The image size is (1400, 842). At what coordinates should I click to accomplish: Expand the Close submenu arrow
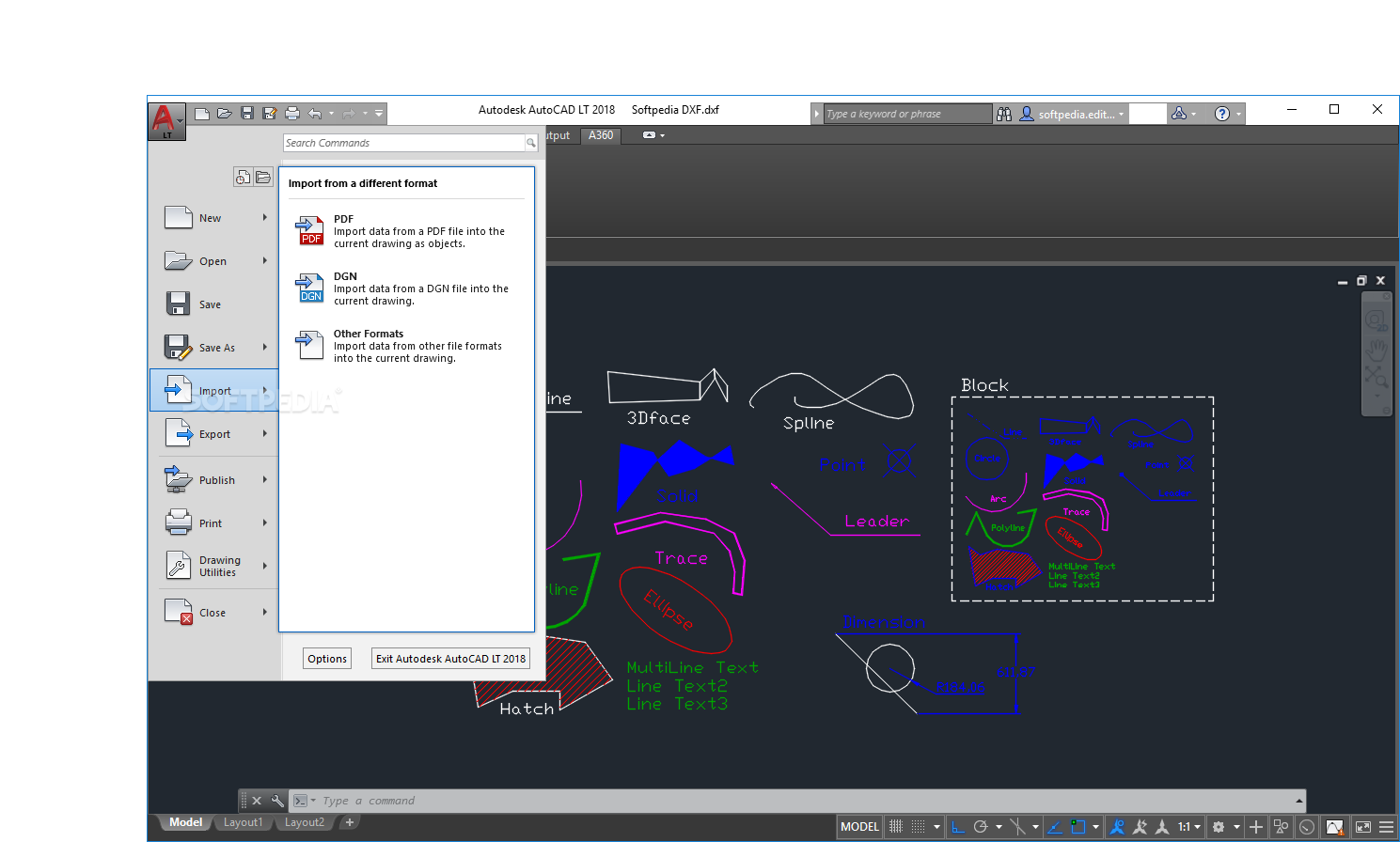click(265, 613)
